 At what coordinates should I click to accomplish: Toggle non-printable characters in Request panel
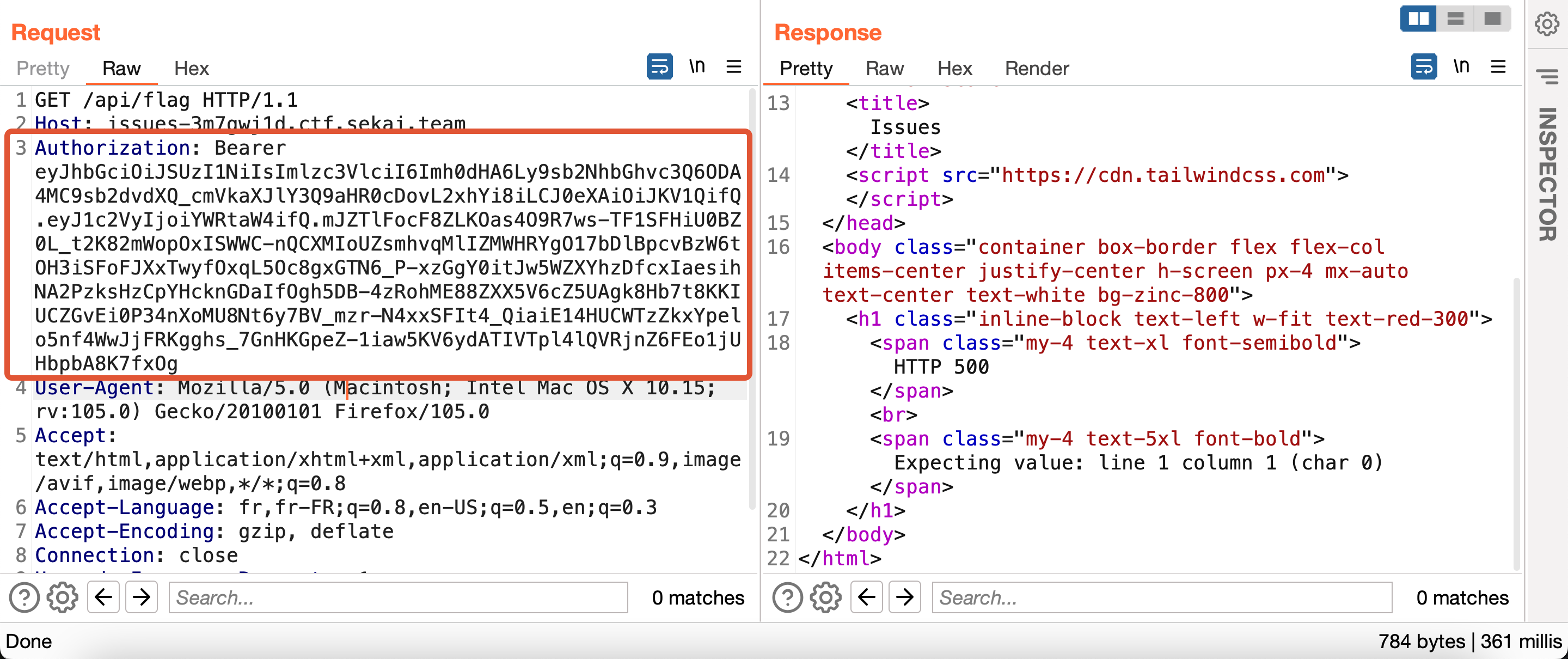697,66
